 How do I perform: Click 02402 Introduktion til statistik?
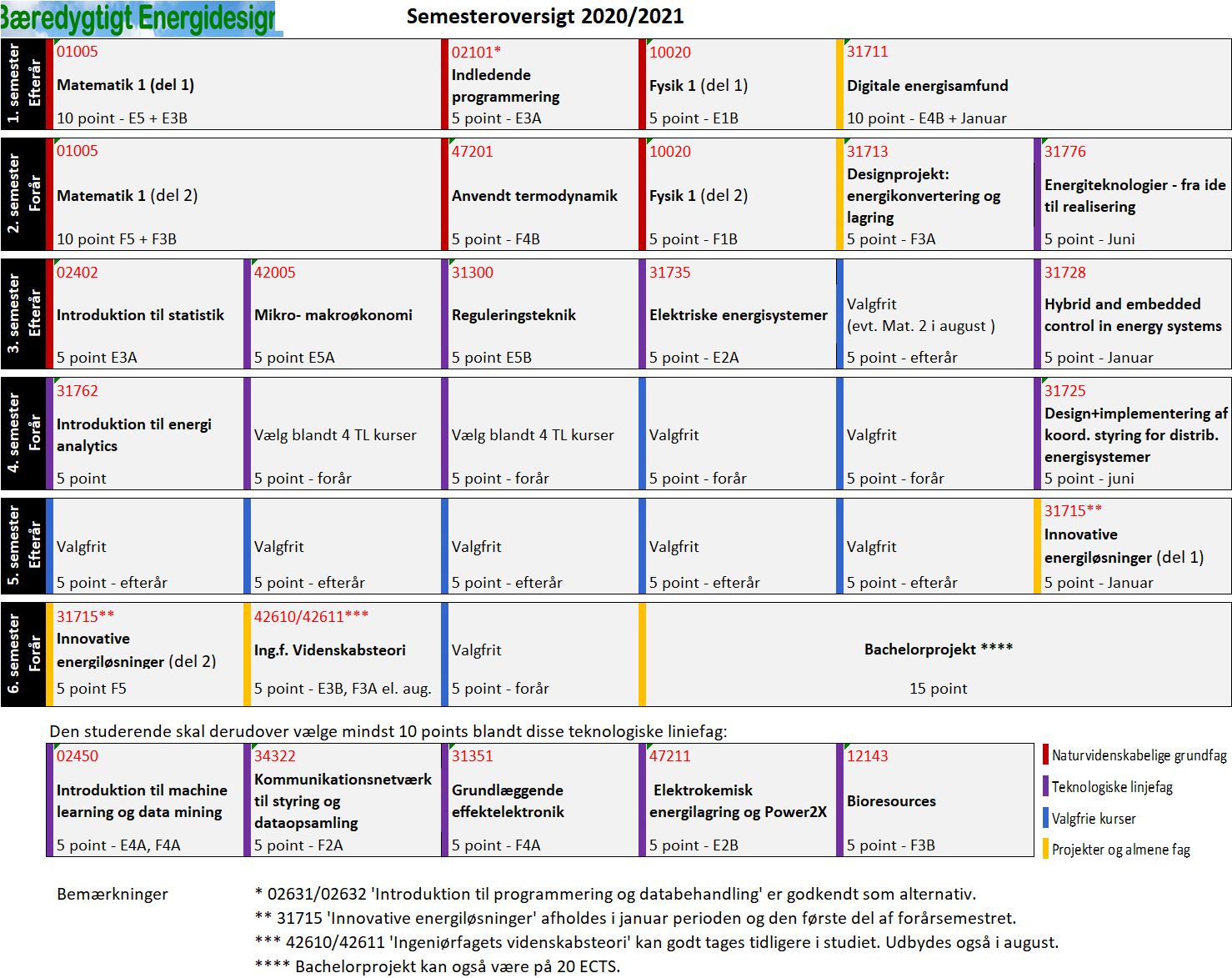(x=145, y=313)
